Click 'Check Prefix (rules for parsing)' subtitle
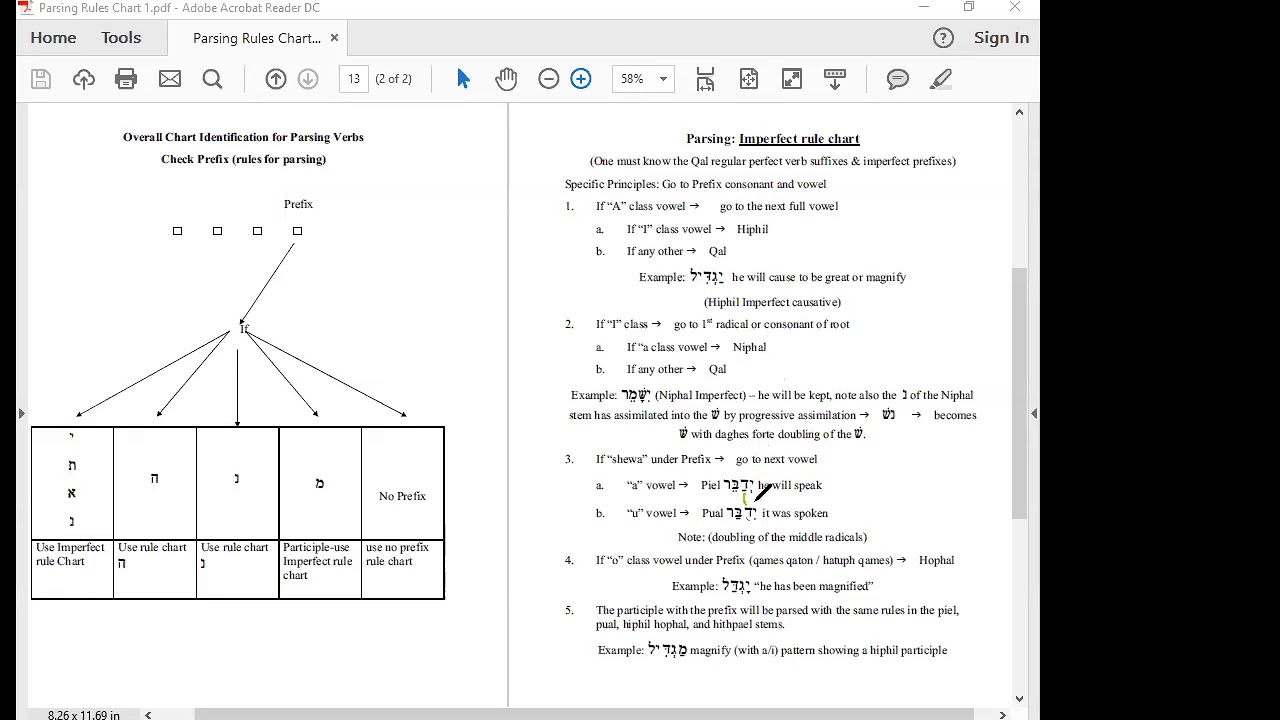 point(243,159)
